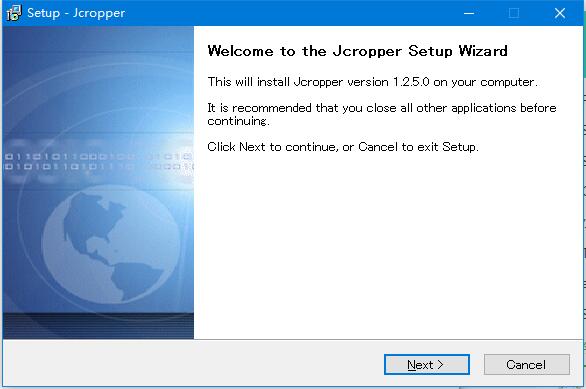Select the 'It is recommended that you close' paragraph
This screenshot has height=389, width=586.
point(382,114)
